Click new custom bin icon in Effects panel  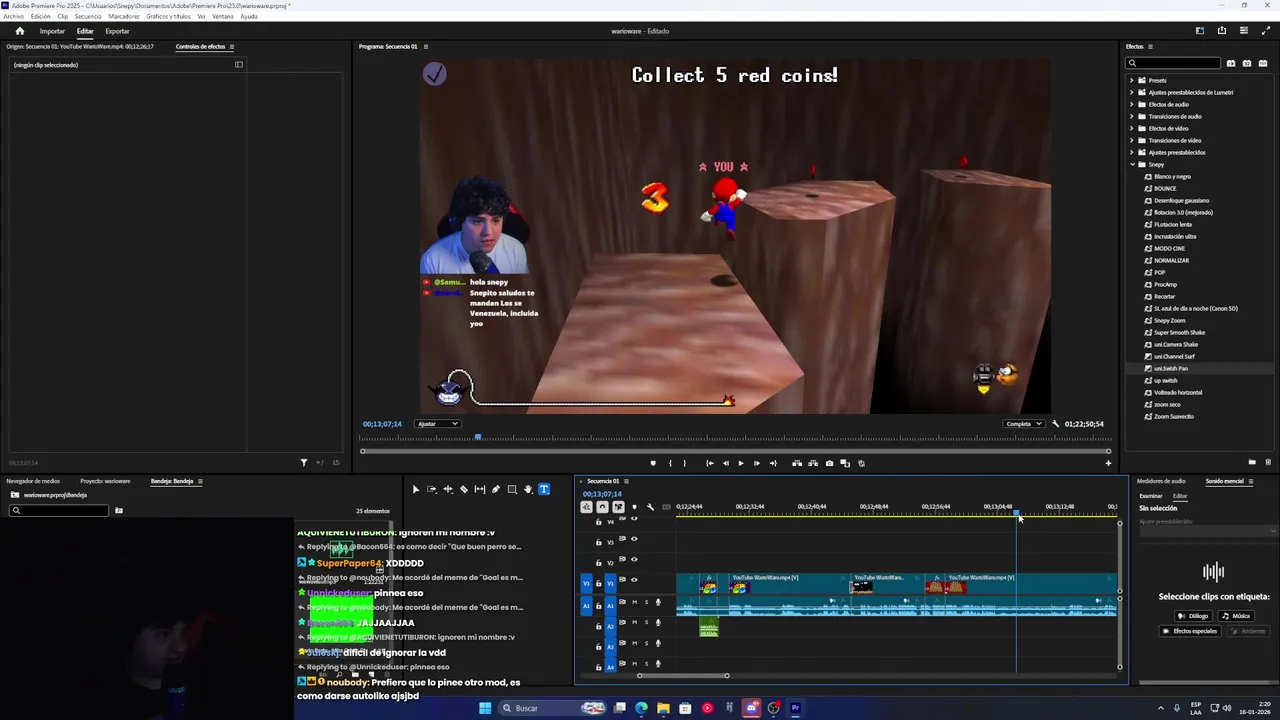(x=1252, y=462)
